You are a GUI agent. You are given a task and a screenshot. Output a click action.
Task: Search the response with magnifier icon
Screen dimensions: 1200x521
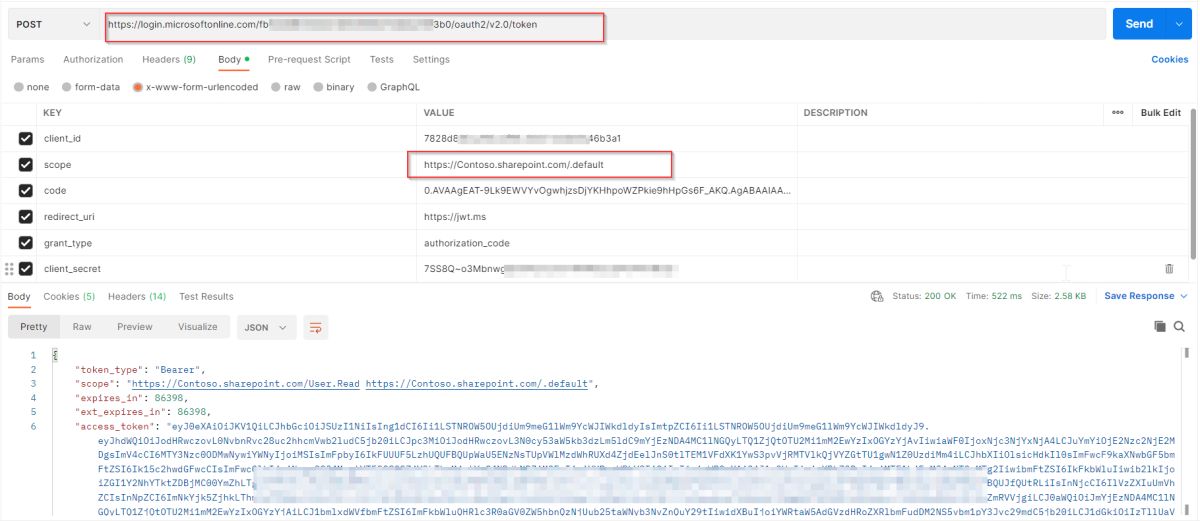(1179, 327)
